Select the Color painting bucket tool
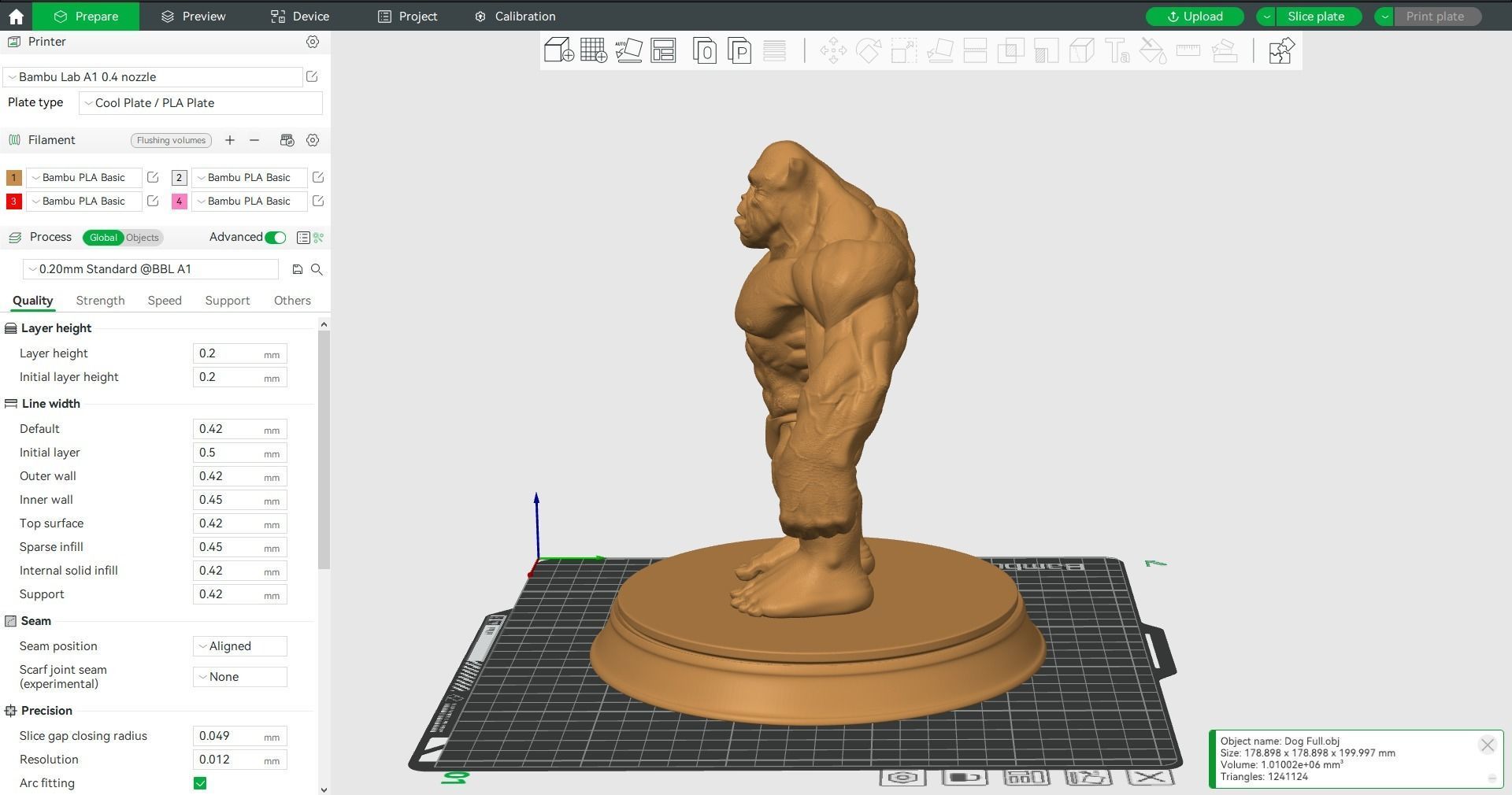1512x795 pixels. [1153, 51]
